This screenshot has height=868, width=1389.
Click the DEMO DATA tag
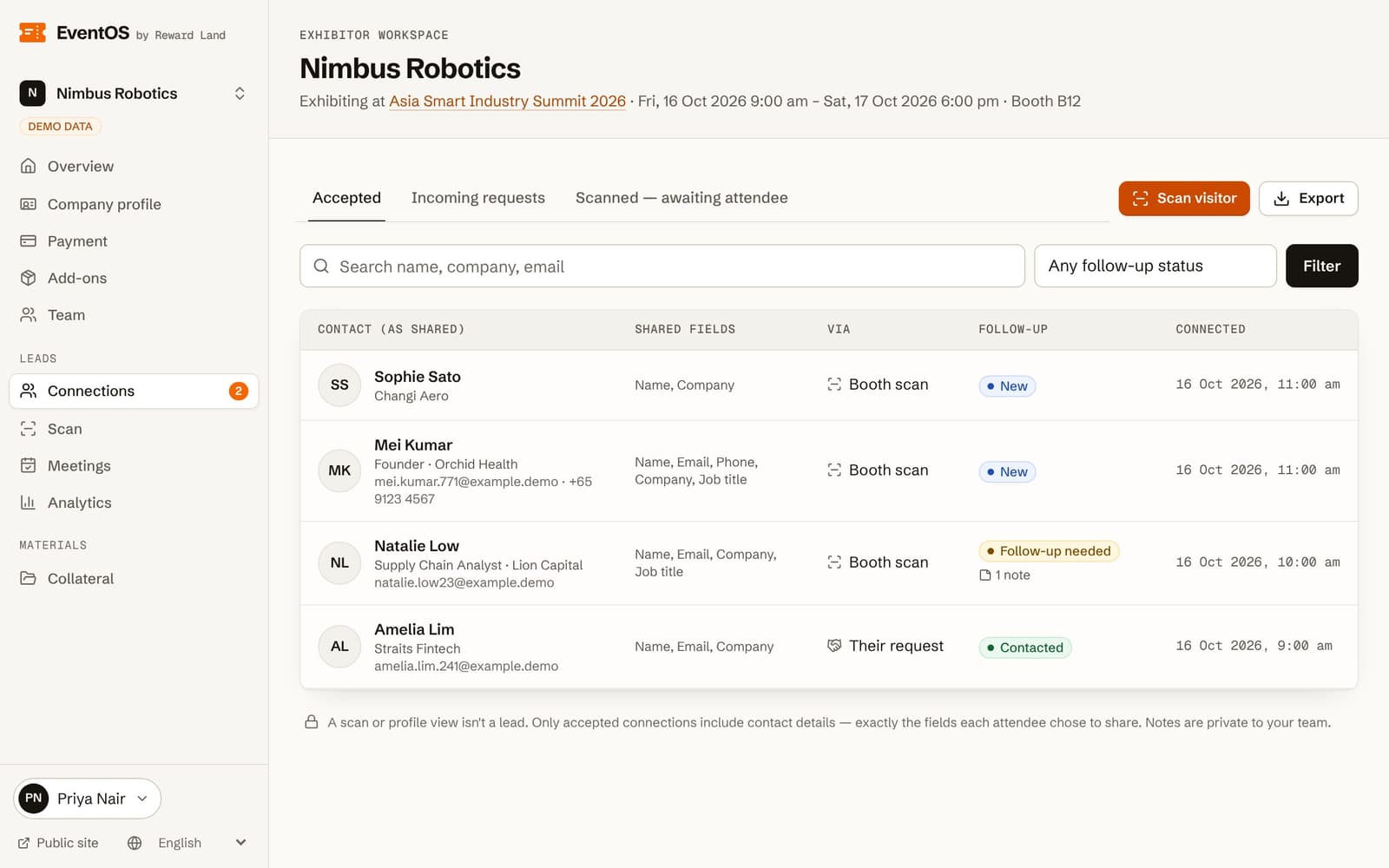pyautogui.click(x=60, y=127)
